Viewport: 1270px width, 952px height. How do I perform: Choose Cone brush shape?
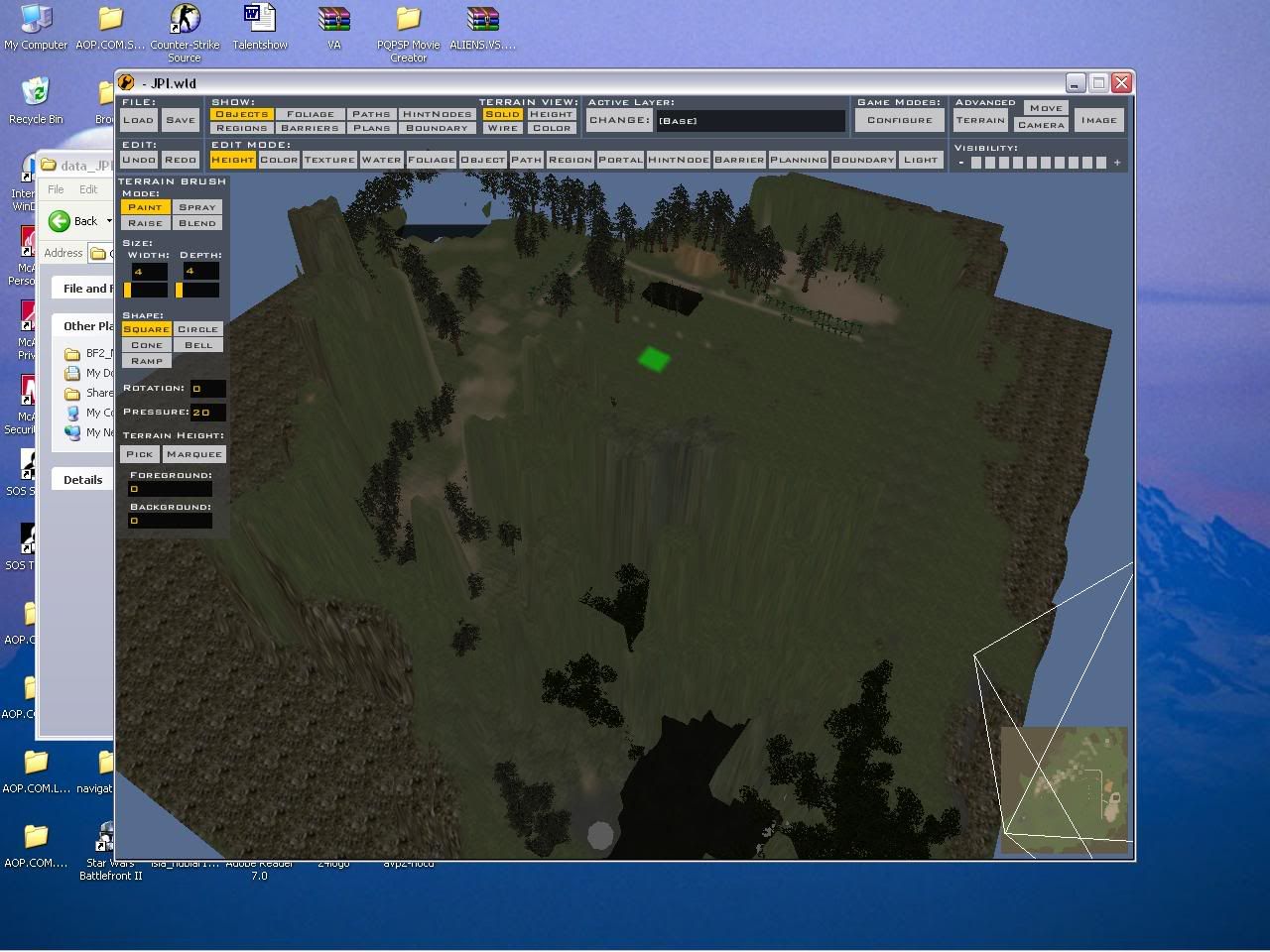point(147,345)
